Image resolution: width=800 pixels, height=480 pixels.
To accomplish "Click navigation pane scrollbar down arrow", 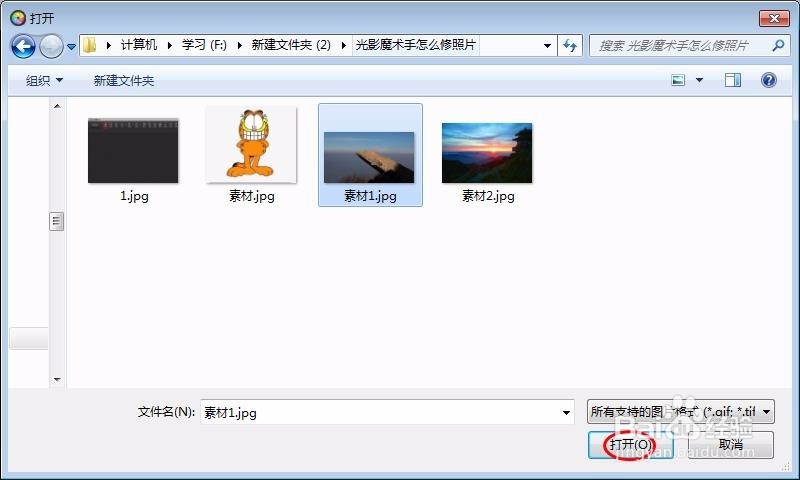I will 57,380.
